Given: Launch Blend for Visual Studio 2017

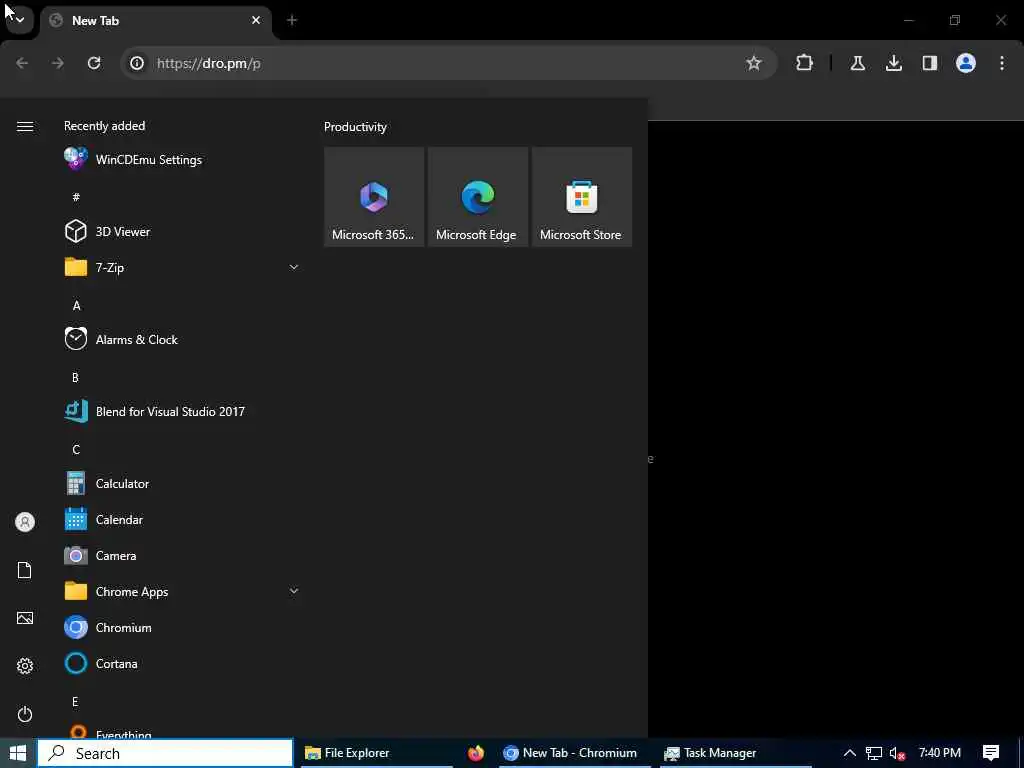Looking at the screenshot, I should (x=183, y=411).
